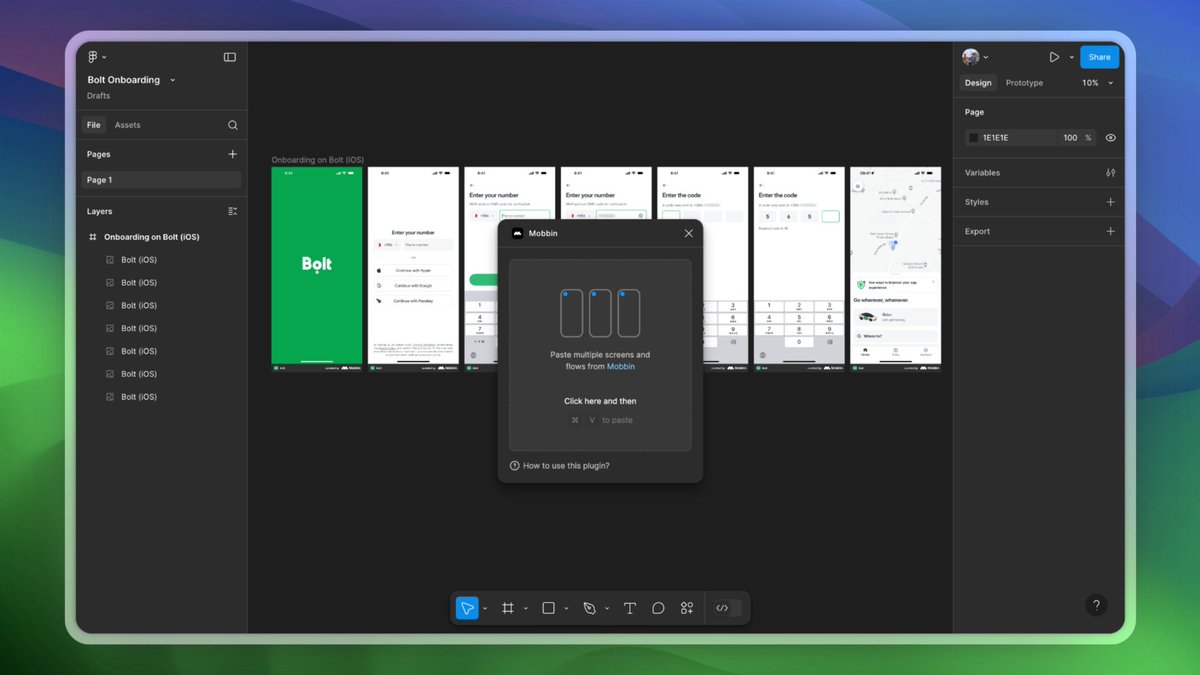Edit the page opacity 100 field

(x=1070, y=138)
